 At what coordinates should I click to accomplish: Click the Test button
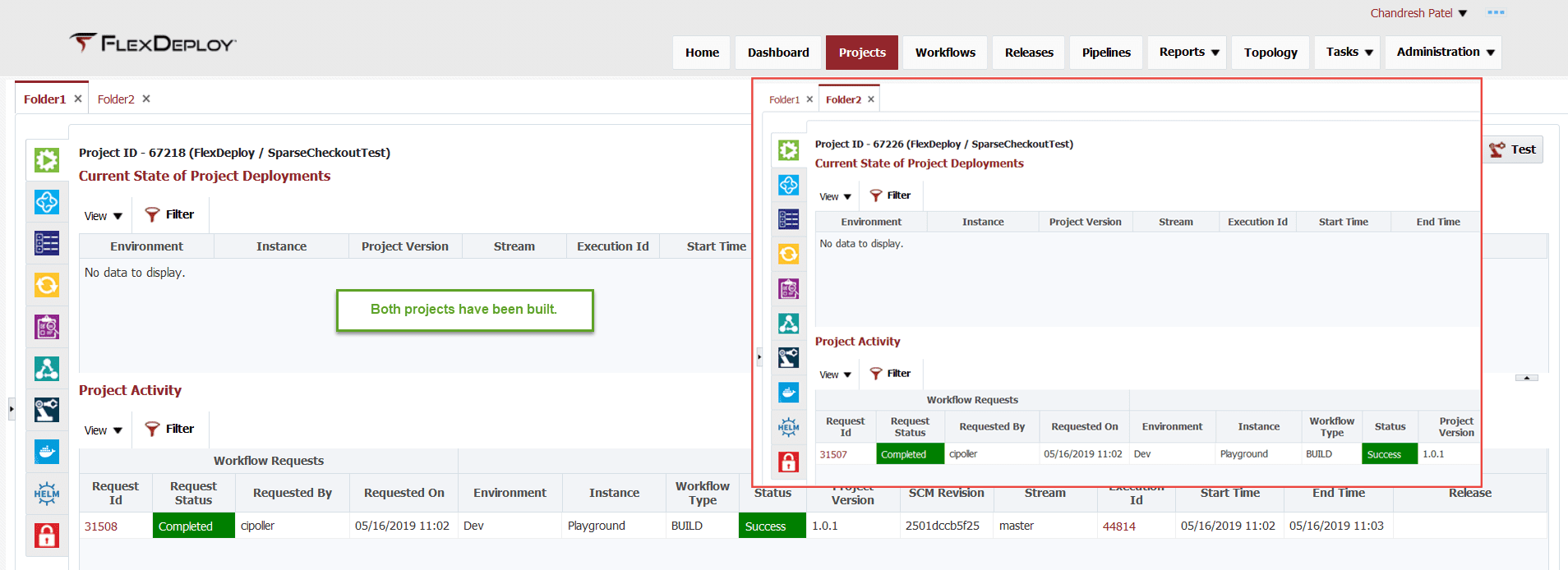[x=1513, y=149]
